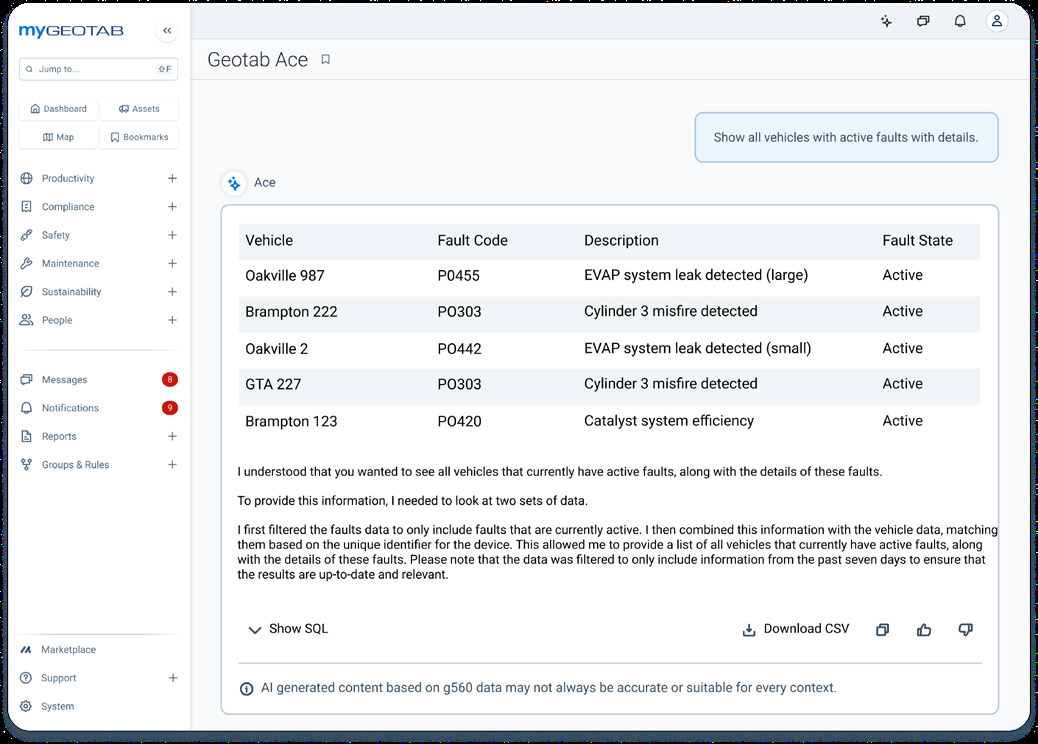Click the Groups & Rules icon

pyautogui.click(x=26, y=465)
